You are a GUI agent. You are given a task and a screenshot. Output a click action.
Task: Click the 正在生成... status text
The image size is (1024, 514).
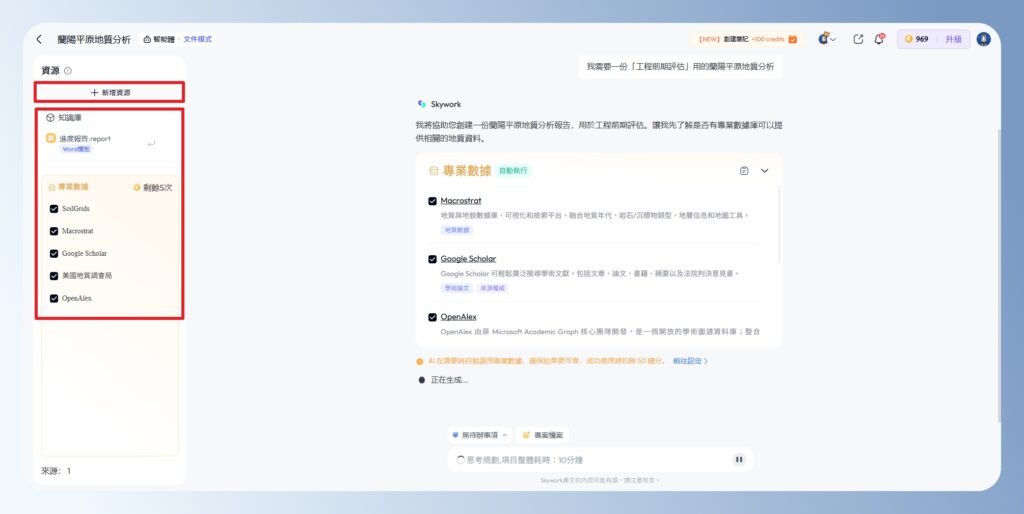coord(449,380)
